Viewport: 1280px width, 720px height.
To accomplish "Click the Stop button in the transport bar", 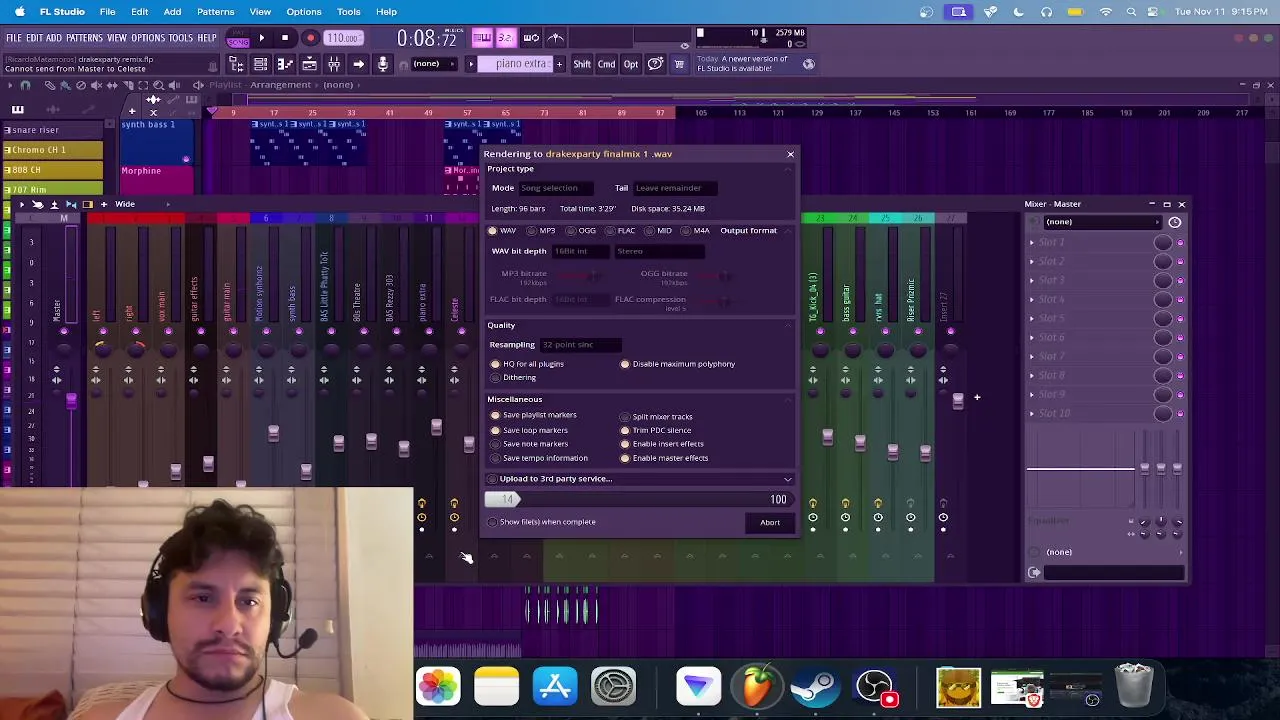I will pyautogui.click(x=285, y=38).
